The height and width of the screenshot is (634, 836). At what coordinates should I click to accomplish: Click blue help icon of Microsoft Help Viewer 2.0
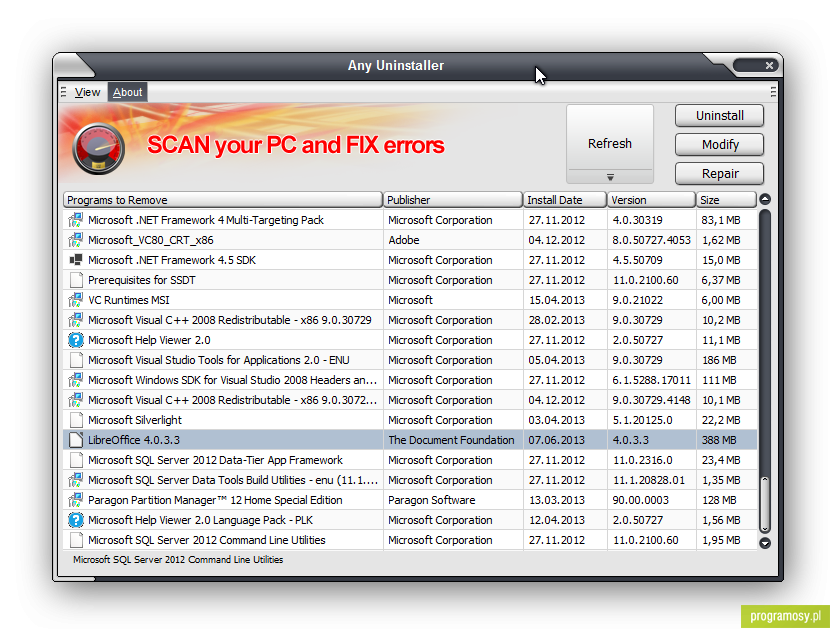click(x=76, y=340)
